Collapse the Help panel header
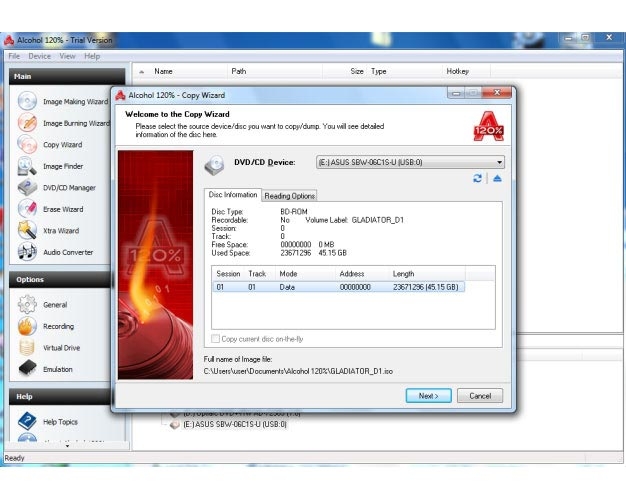 60,397
